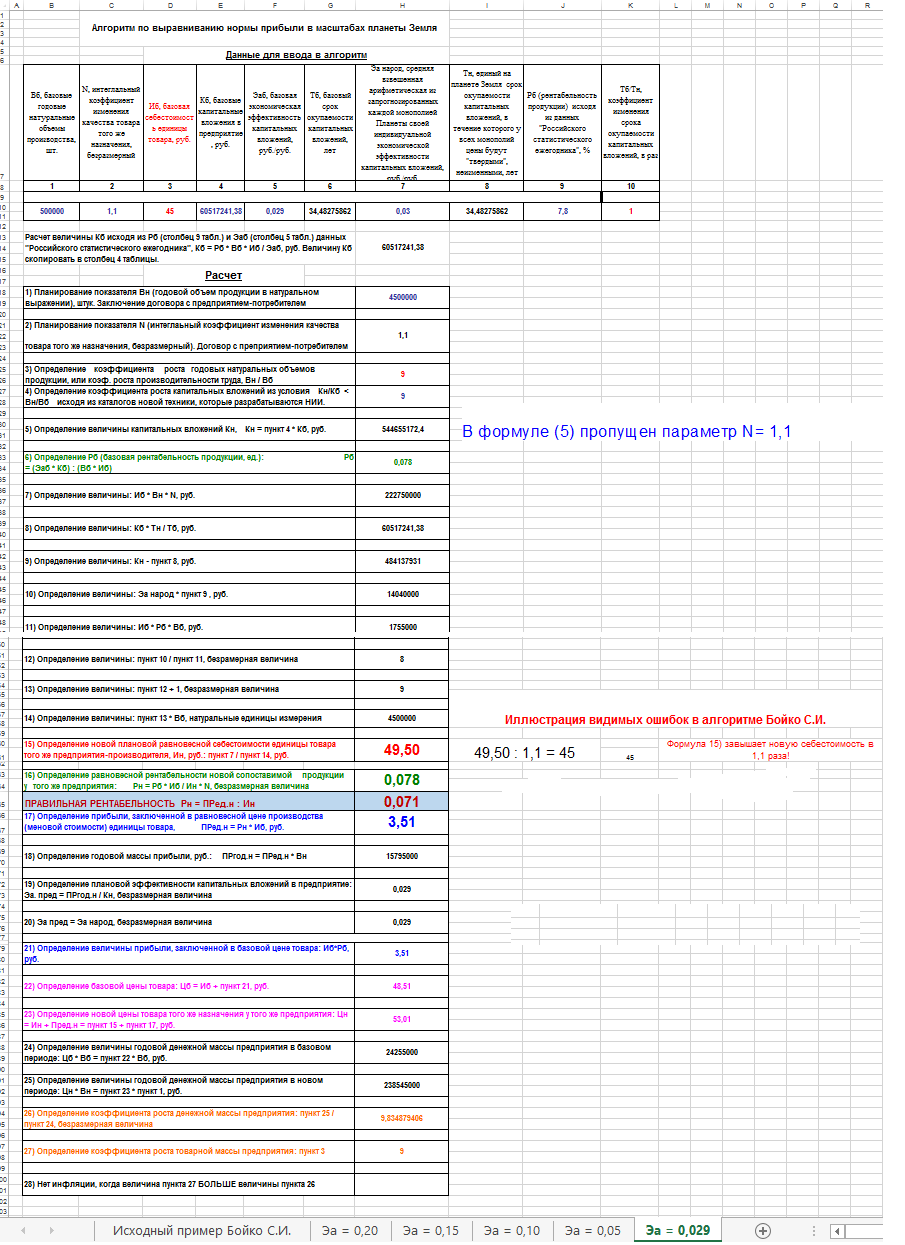Click the 'Расчет' section heading
Screen dimensions: 905x1245
tap(224, 274)
